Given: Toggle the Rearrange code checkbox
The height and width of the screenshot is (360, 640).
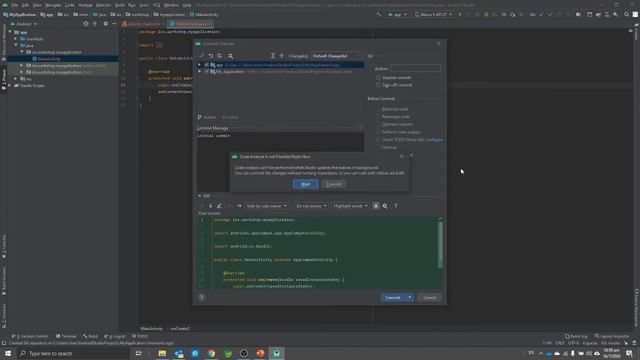Looking at the screenshot, I should (378, 117).
